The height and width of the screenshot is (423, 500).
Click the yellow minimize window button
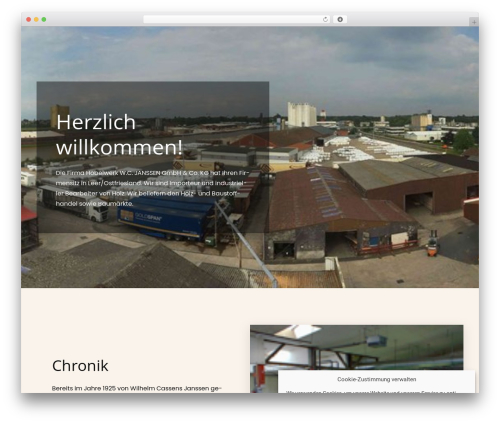coord(36,20)
